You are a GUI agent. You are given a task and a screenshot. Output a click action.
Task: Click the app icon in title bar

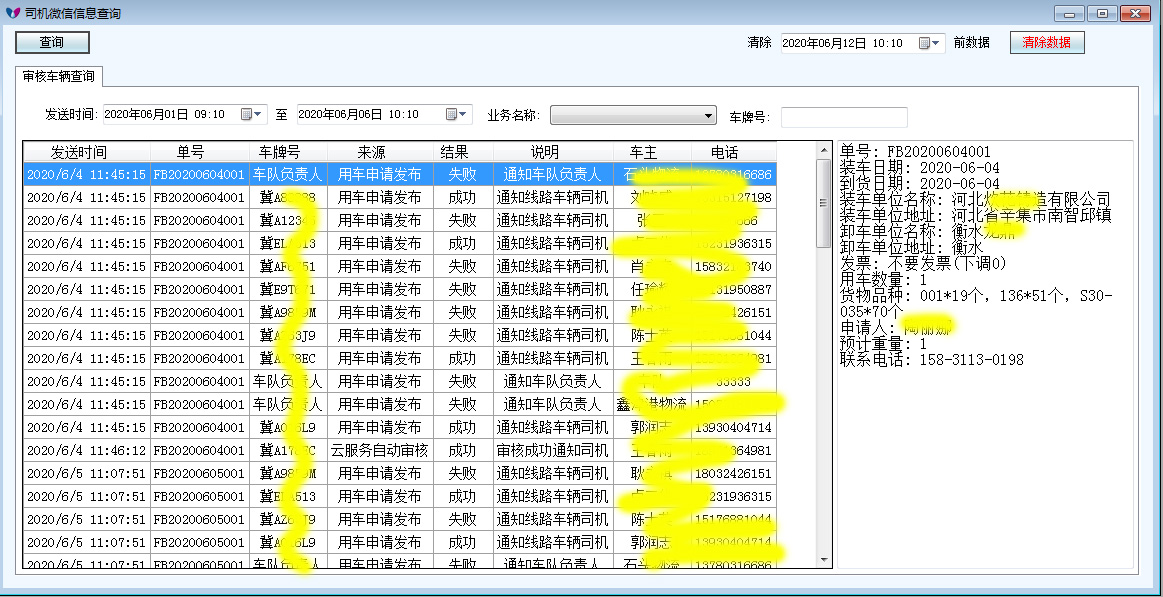click(13, 13)
